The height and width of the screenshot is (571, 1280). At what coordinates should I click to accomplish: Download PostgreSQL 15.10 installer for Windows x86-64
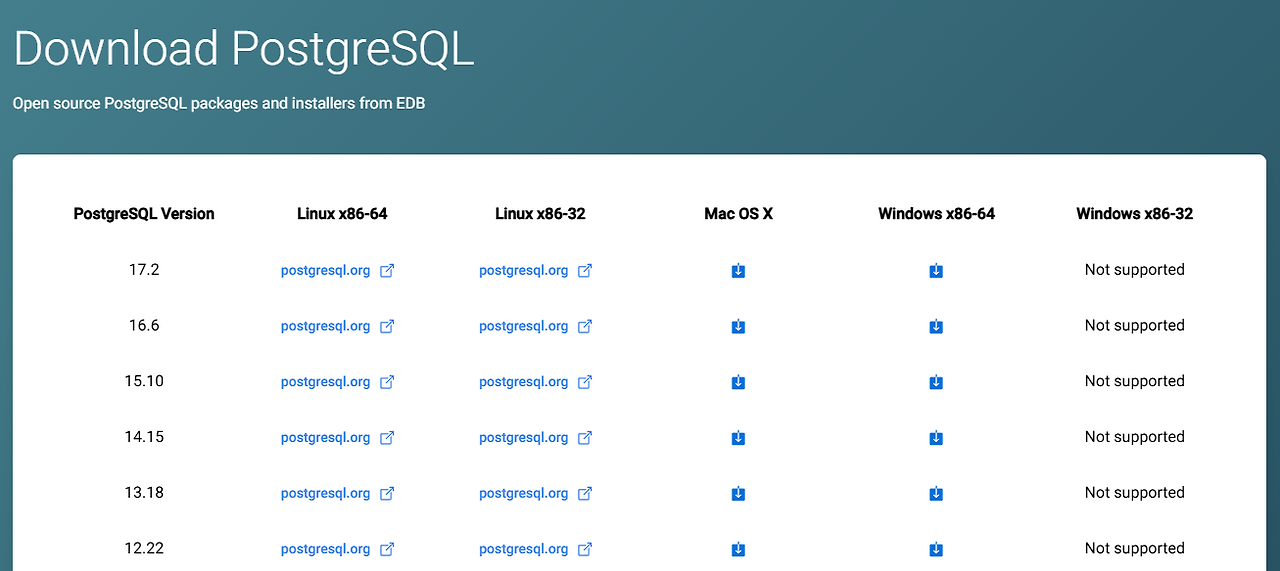tap(936, 382)
